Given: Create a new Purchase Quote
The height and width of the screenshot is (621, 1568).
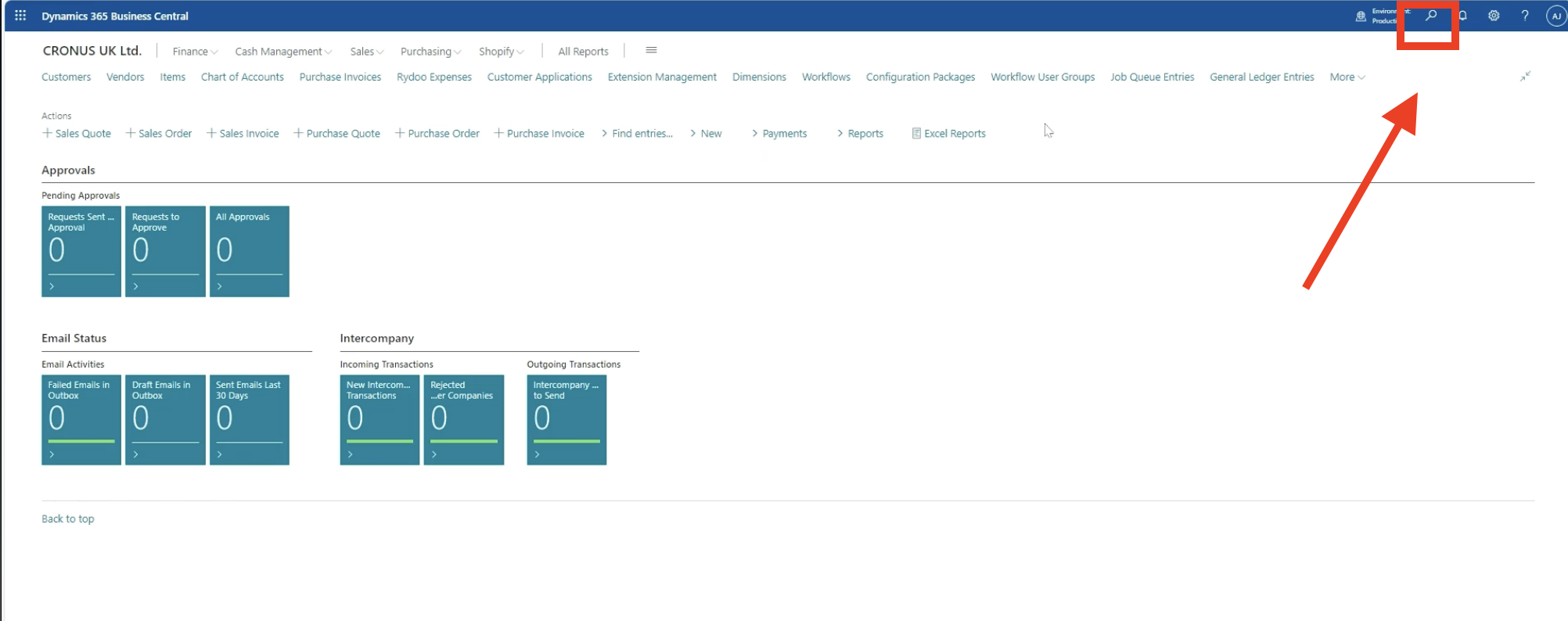Looking at the screenshot, I should coord(337,134).
